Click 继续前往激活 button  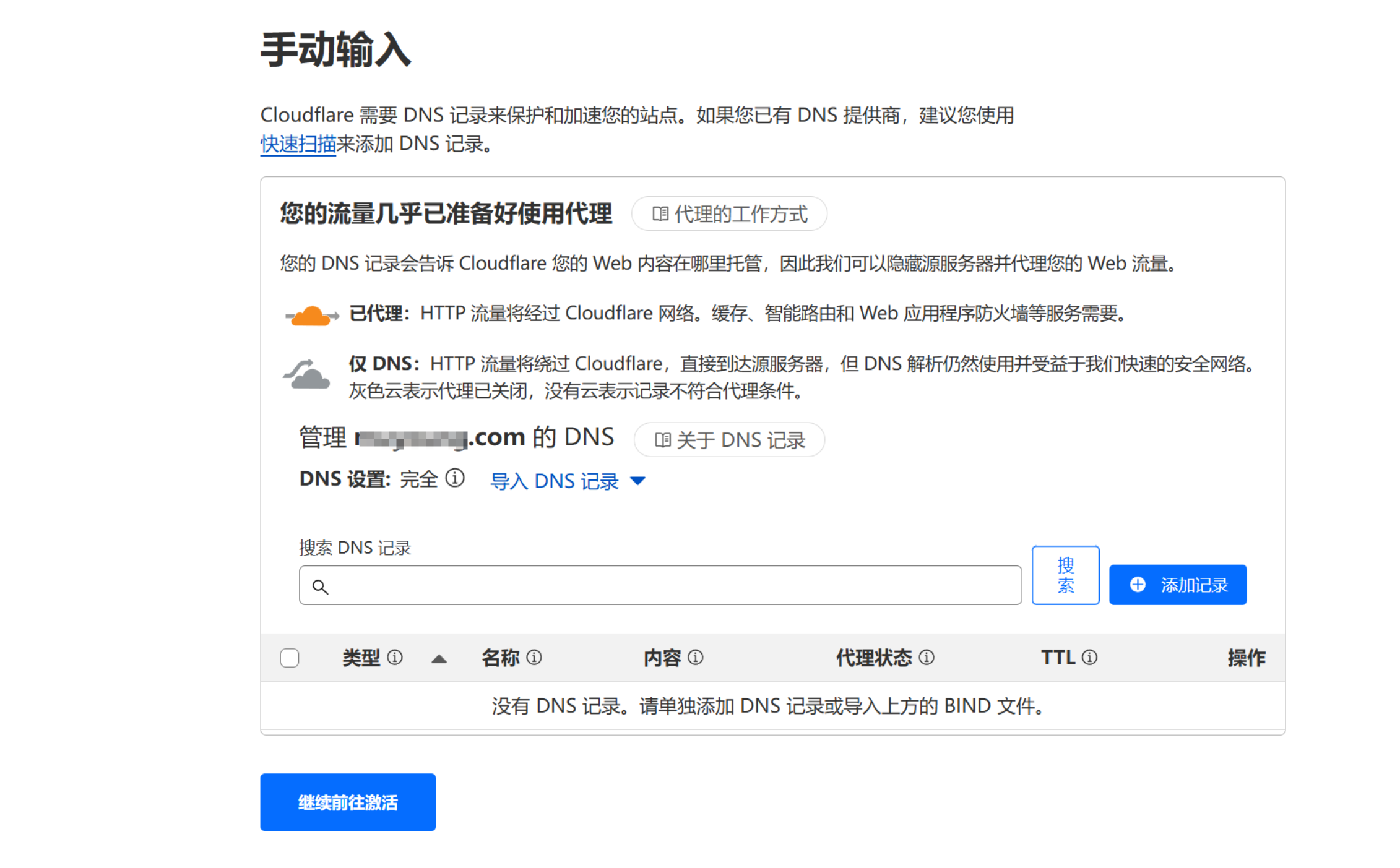348,802
